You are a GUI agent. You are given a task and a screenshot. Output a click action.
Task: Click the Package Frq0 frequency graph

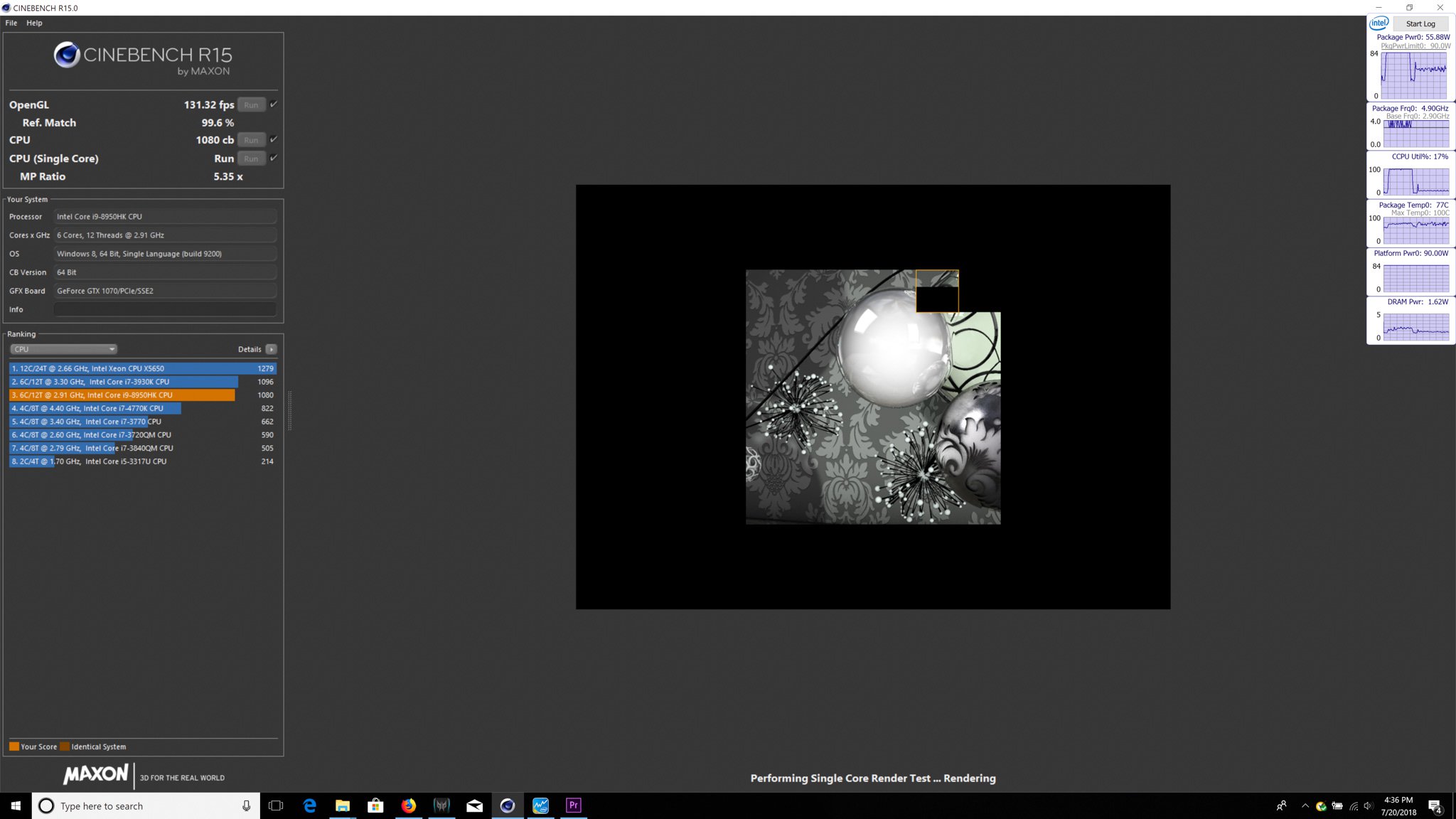click(1416, 134)
